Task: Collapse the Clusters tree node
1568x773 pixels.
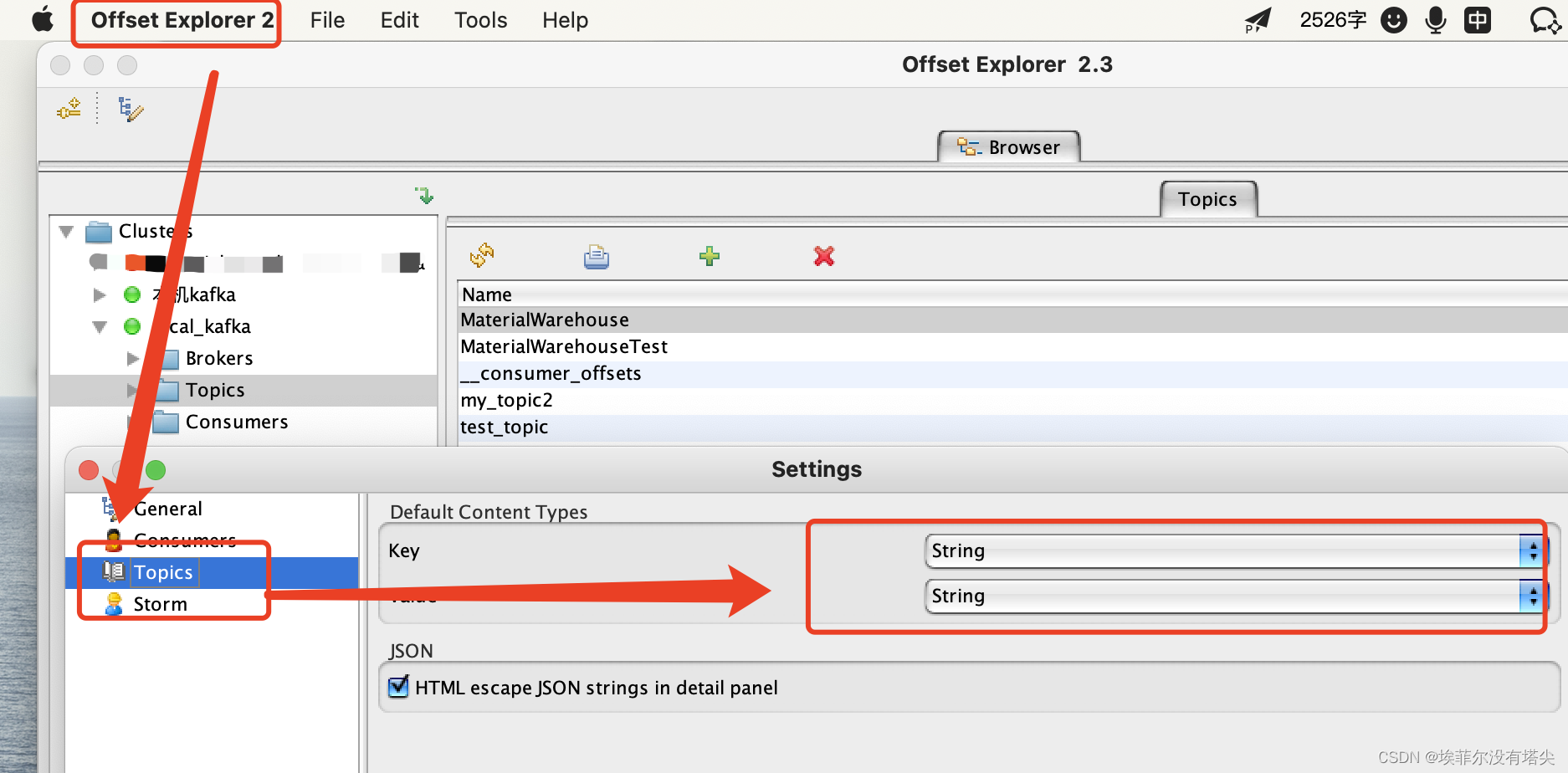Action: [66, 232]
